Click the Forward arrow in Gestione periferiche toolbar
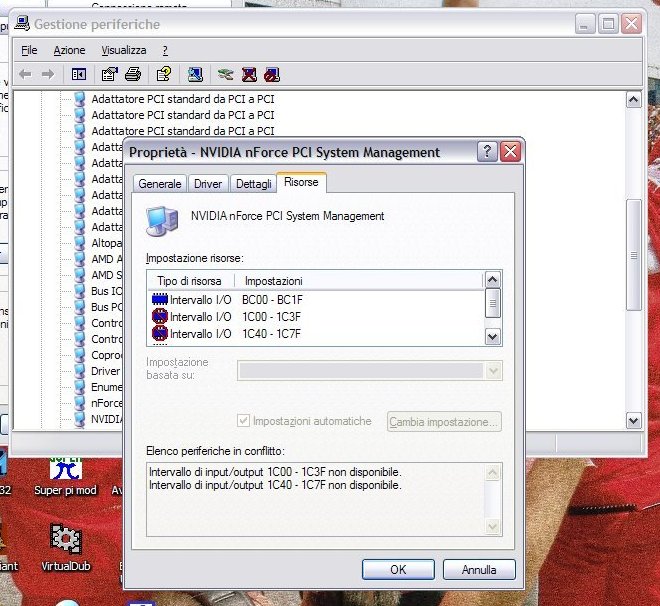Screen dimensions: 660x606 click(x=48, y=74)
